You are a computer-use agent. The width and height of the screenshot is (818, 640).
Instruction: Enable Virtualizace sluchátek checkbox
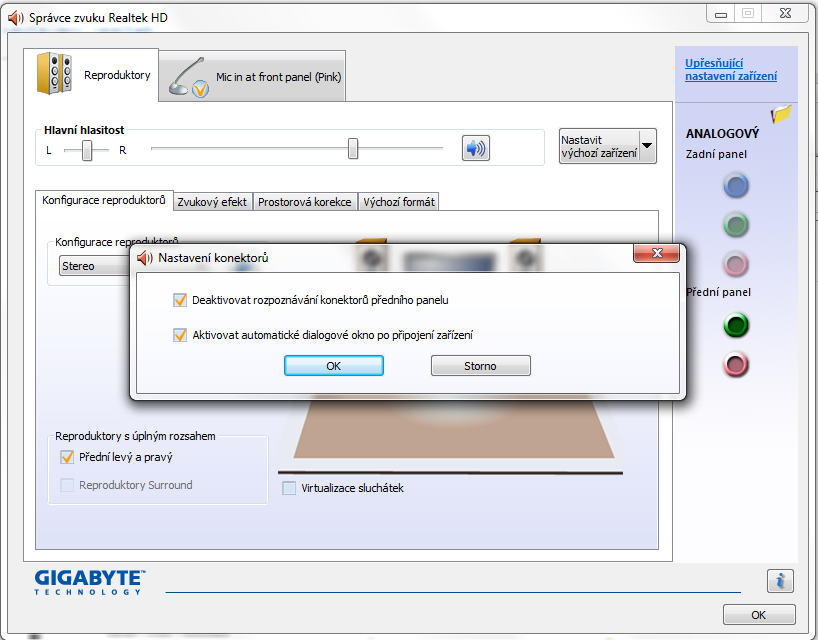(289, 488)
